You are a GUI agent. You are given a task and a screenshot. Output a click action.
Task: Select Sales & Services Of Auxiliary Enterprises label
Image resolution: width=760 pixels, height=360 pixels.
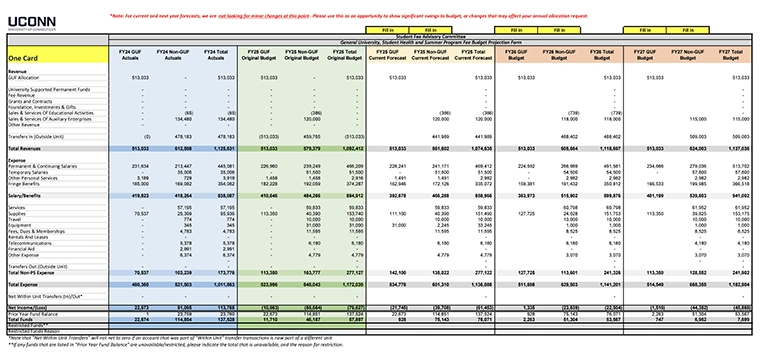click(x=50, y=119)
